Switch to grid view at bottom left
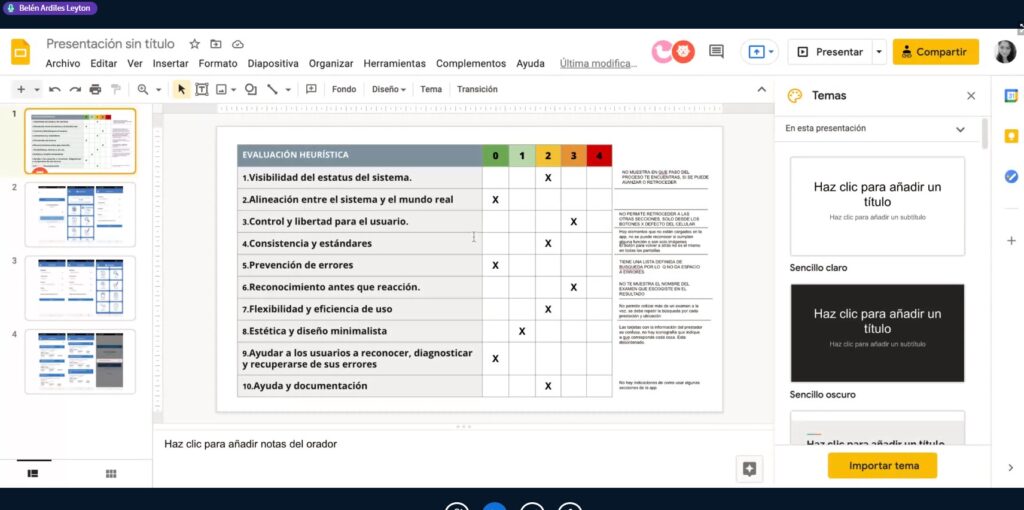The image size is (1024, 510). (x=111, y=473)
